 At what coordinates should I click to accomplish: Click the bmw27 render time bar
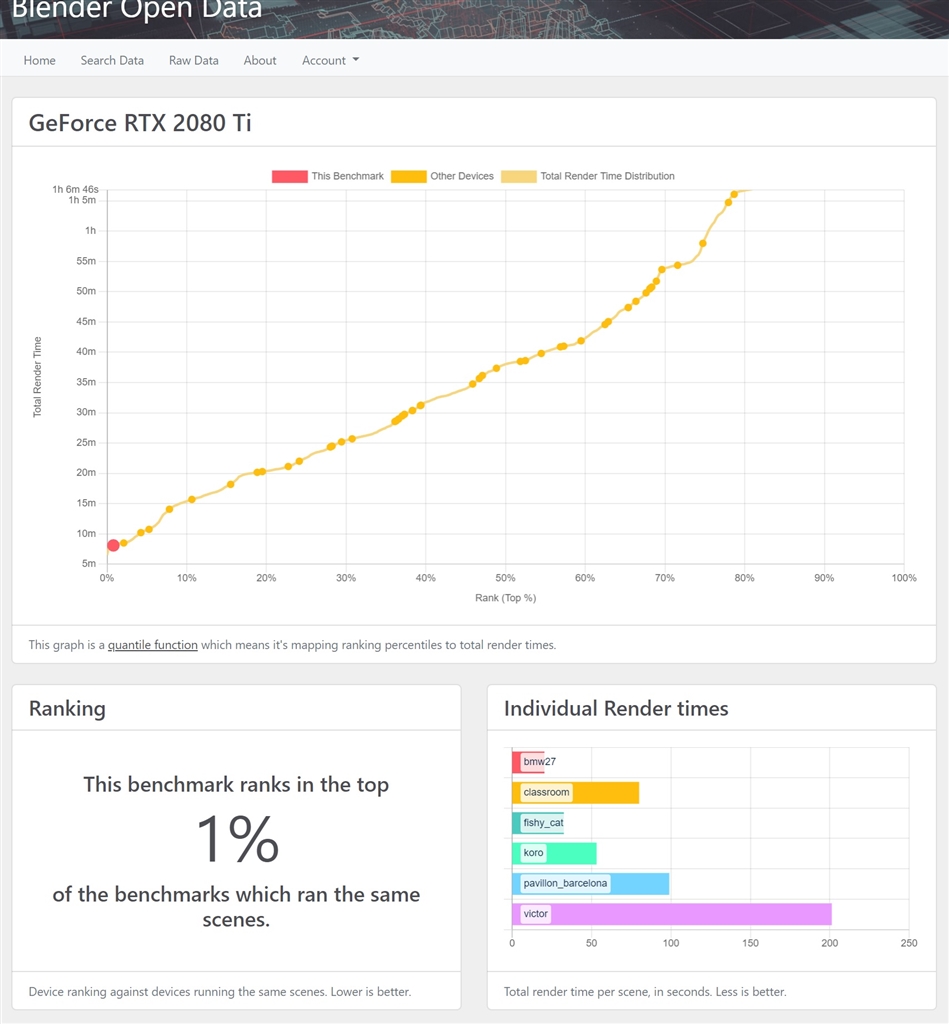pyautogui.click(x=529, y=762)
